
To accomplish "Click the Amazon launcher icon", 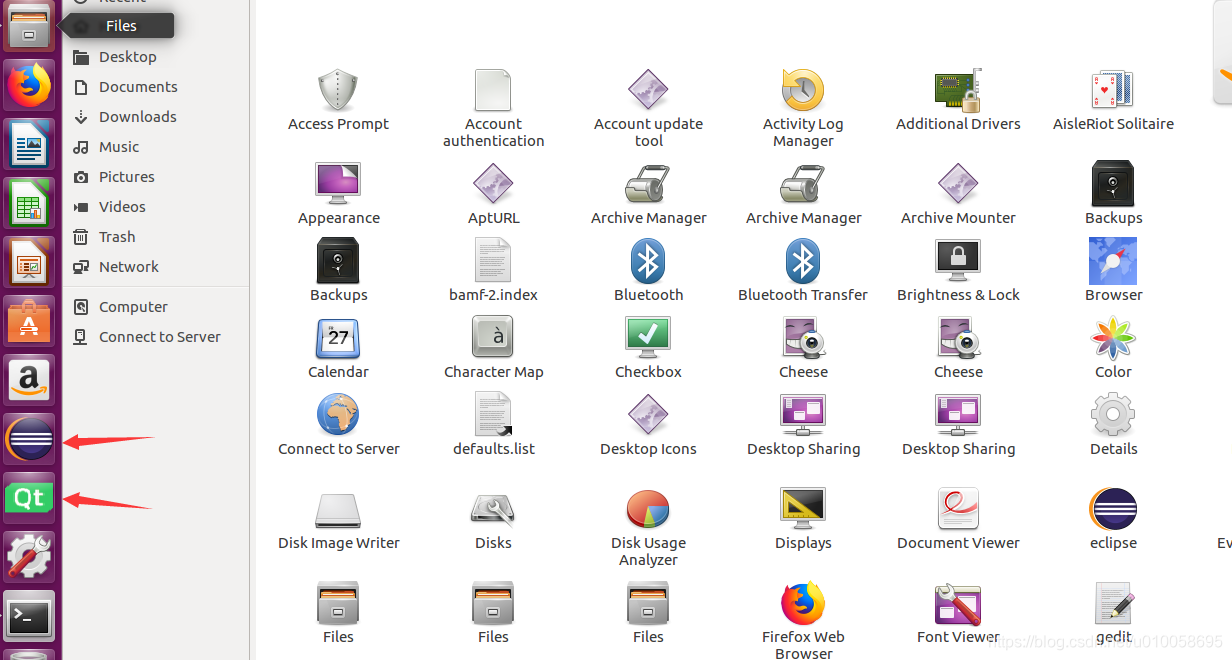I will point(30,379).
